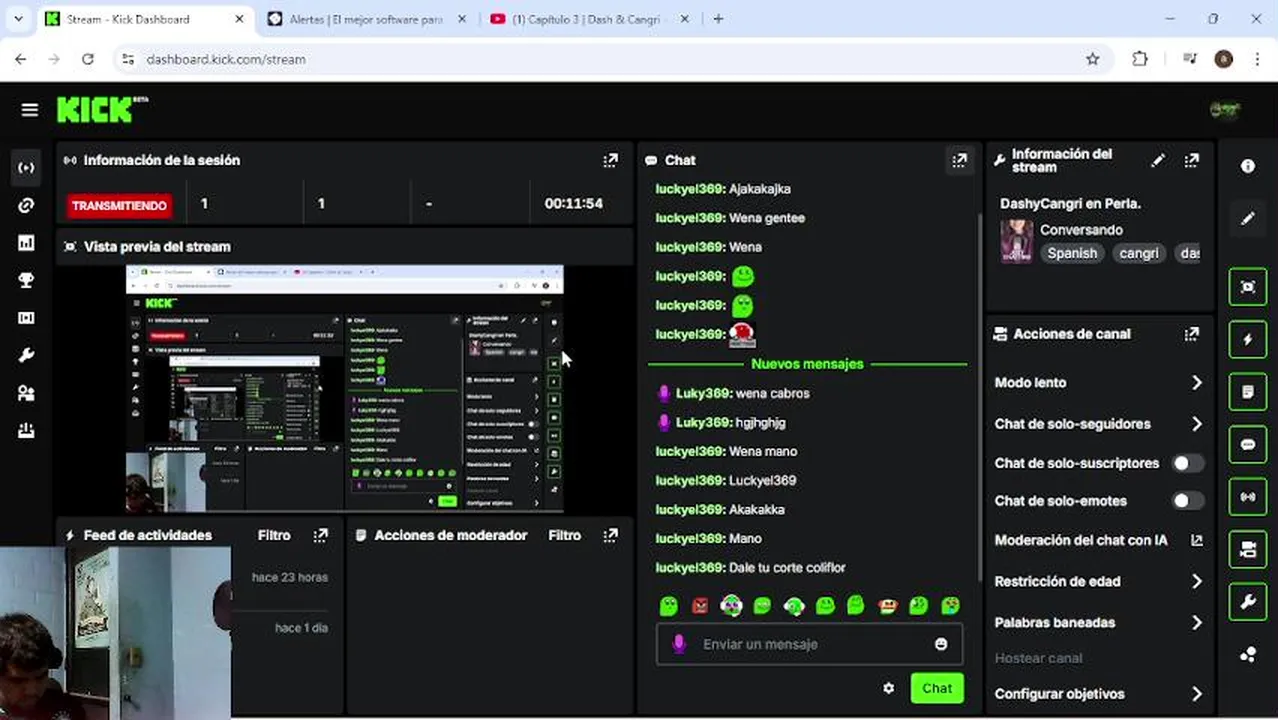Open the browser tab search dropdown arrow
The width and height of the screenshot is (1278, 720).
[x=18, y=19]
